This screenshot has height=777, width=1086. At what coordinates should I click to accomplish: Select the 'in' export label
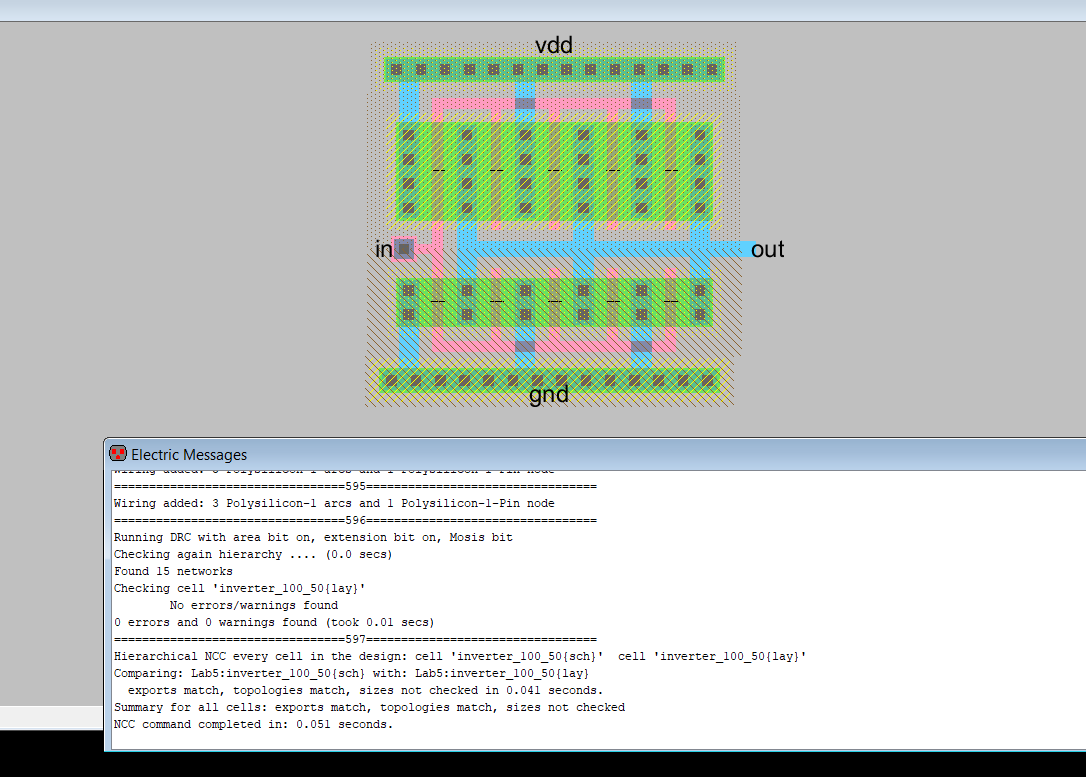click(x=384, y=249)
